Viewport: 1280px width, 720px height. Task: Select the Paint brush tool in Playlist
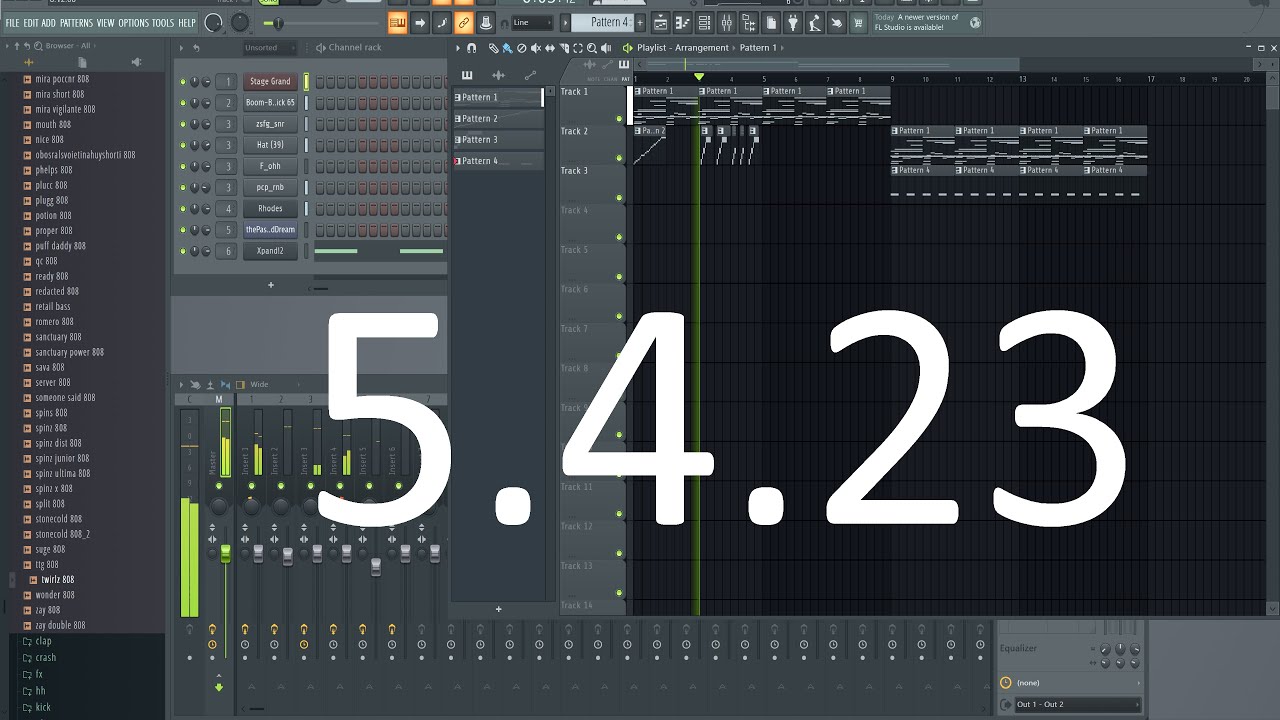pos(507,47)
